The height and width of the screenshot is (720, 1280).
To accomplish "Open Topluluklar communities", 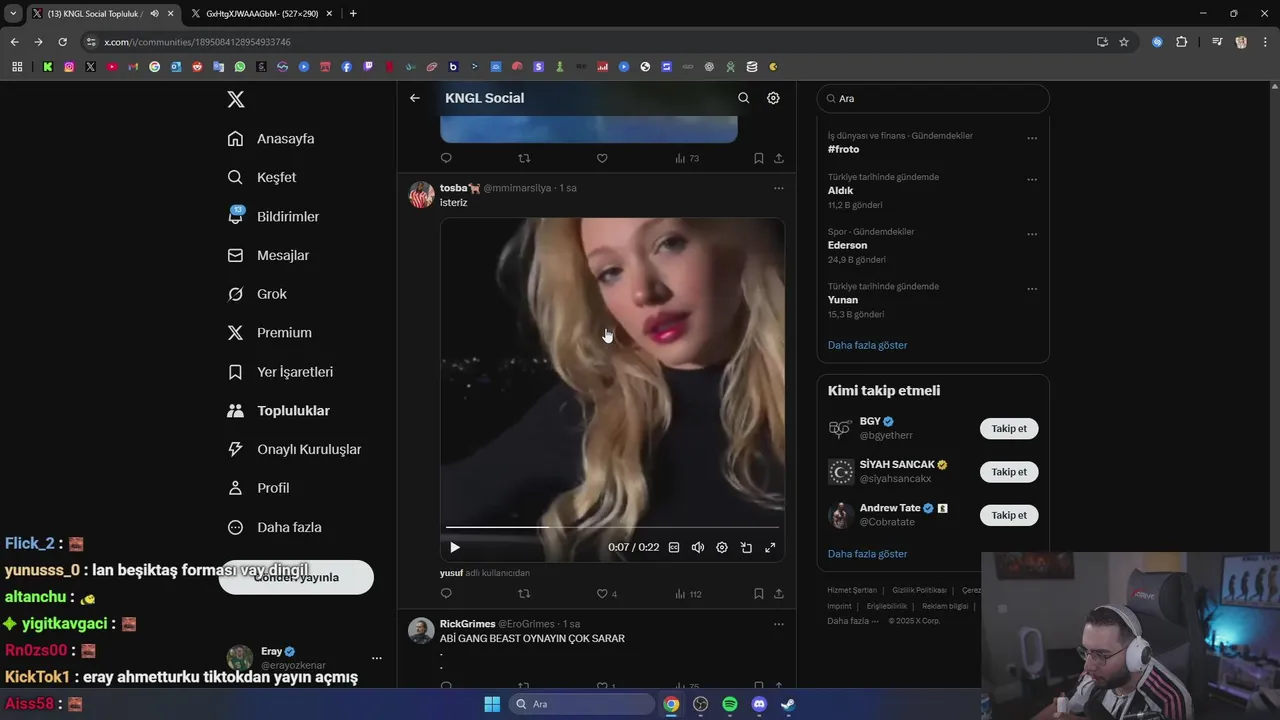I will [278, 411].
